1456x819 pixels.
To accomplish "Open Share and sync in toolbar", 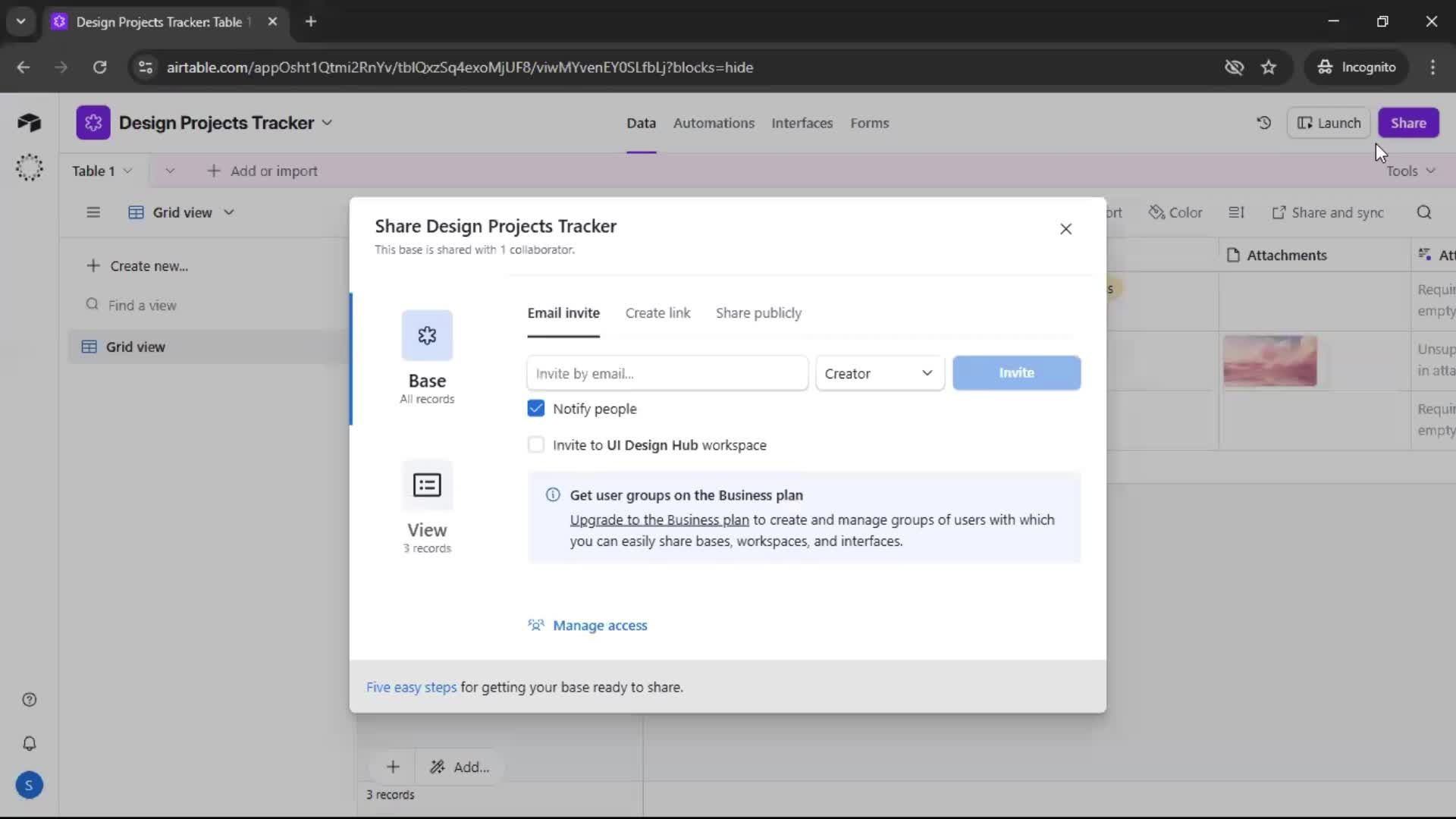I will (x=1328, y=212).
